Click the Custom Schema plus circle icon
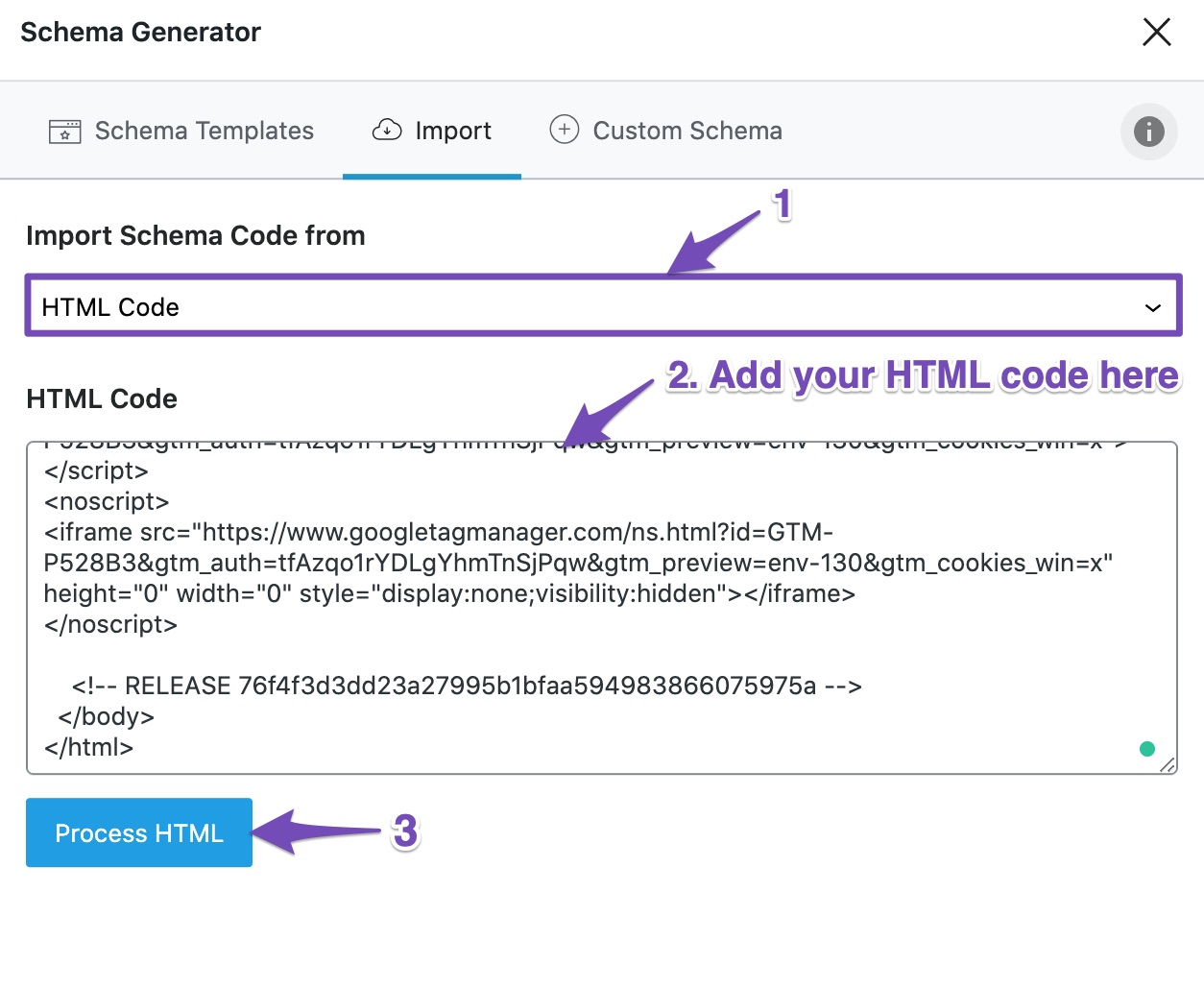The height and width of the screenshot is (988, 1204). pyautogui.click(x=564, y=129)
